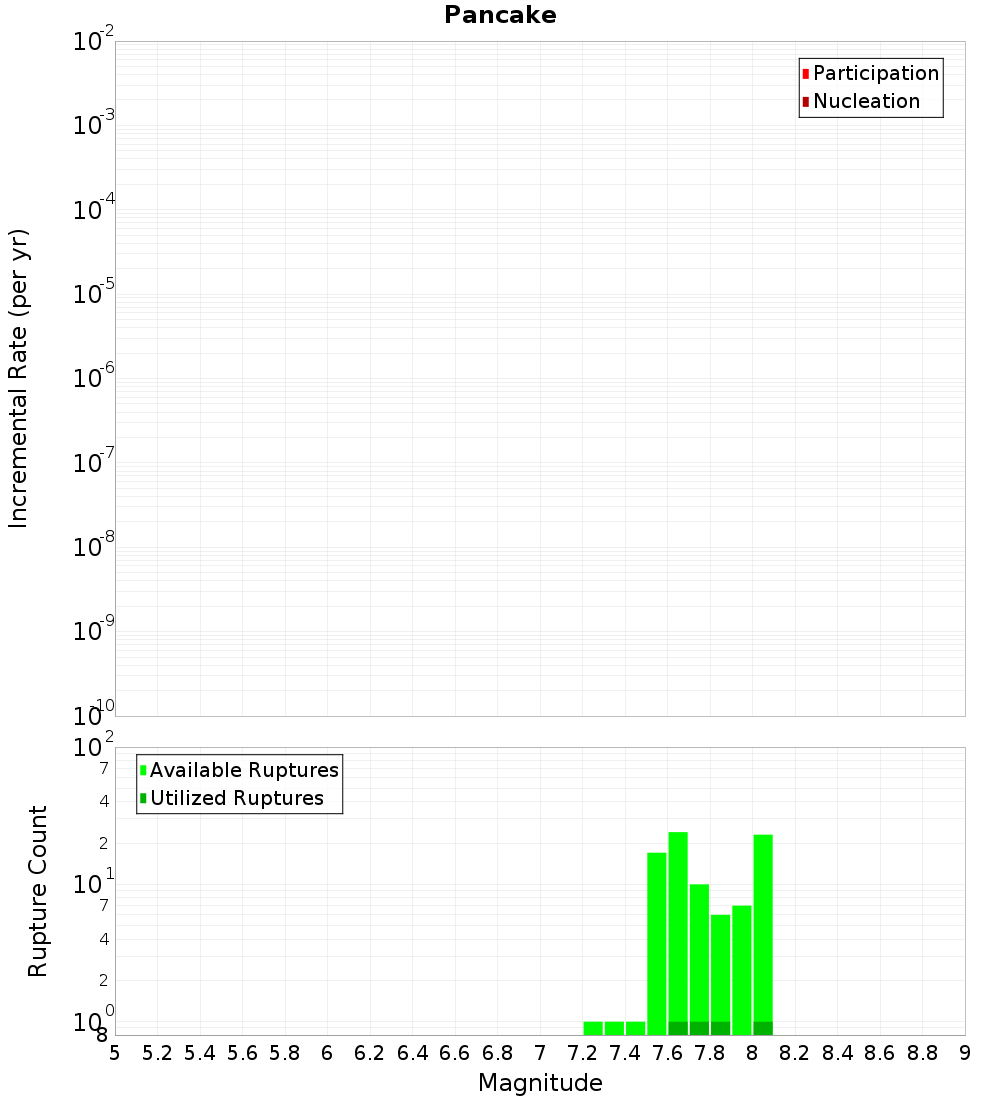The image size is (1000, 1100).
Task: Click the x-axis tick label 6.8
Action: [x=497, y=1053]
